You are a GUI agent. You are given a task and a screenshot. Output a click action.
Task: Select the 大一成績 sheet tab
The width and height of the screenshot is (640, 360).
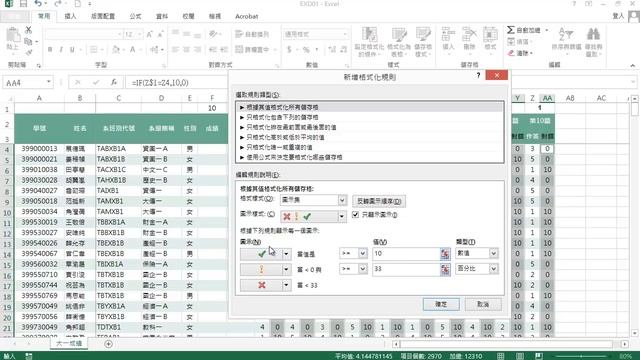(x=69, y=344)
